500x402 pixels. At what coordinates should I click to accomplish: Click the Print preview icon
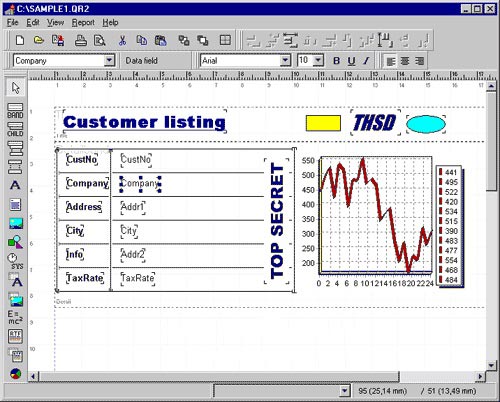99,41
